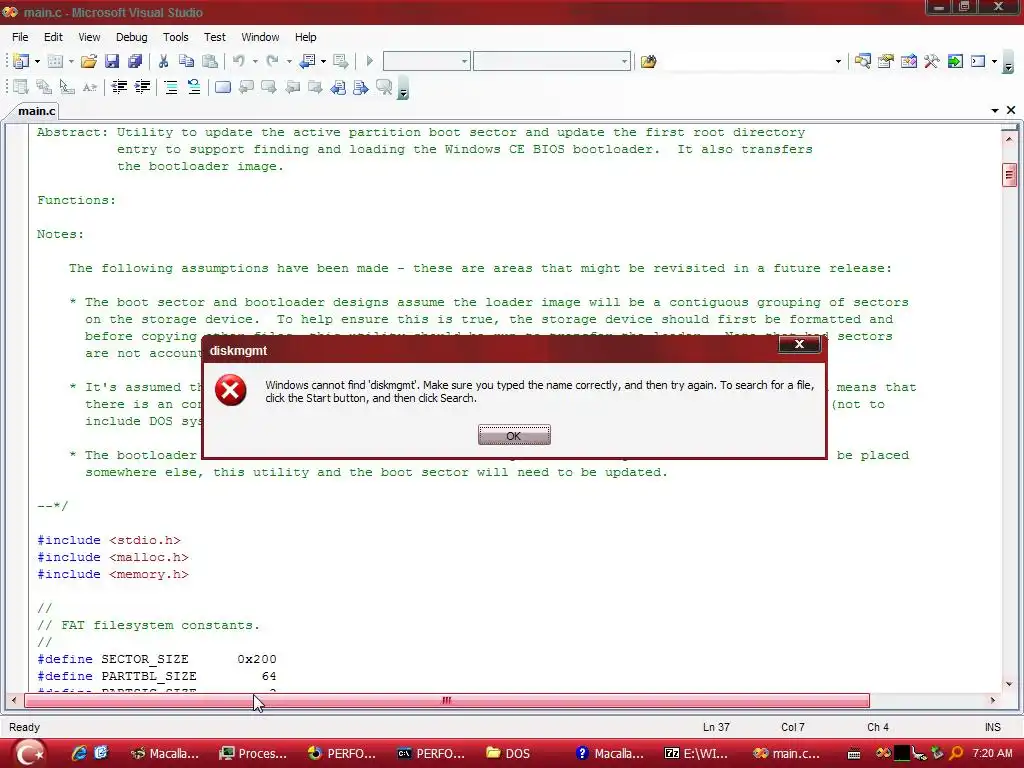Open the dropdown arrow beside New Project

pos(37,61)
